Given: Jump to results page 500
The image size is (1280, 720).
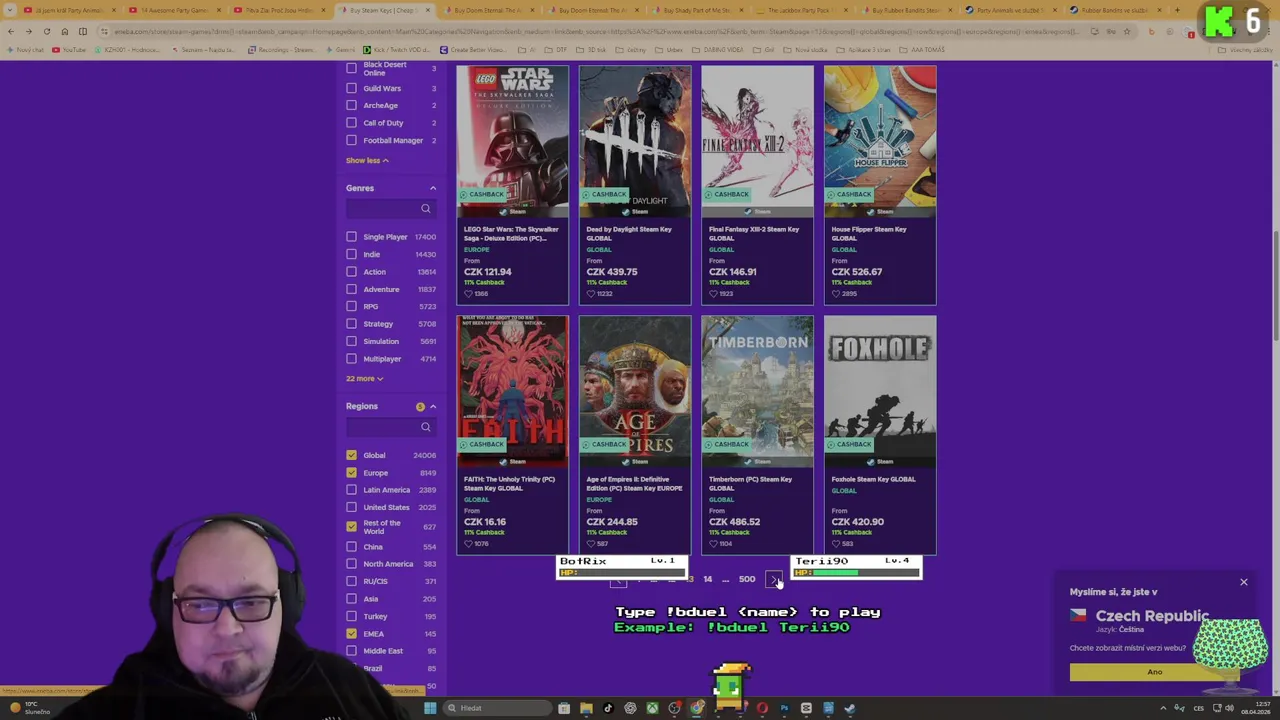Looking at the screenshot, I should (x=747, y=579).
